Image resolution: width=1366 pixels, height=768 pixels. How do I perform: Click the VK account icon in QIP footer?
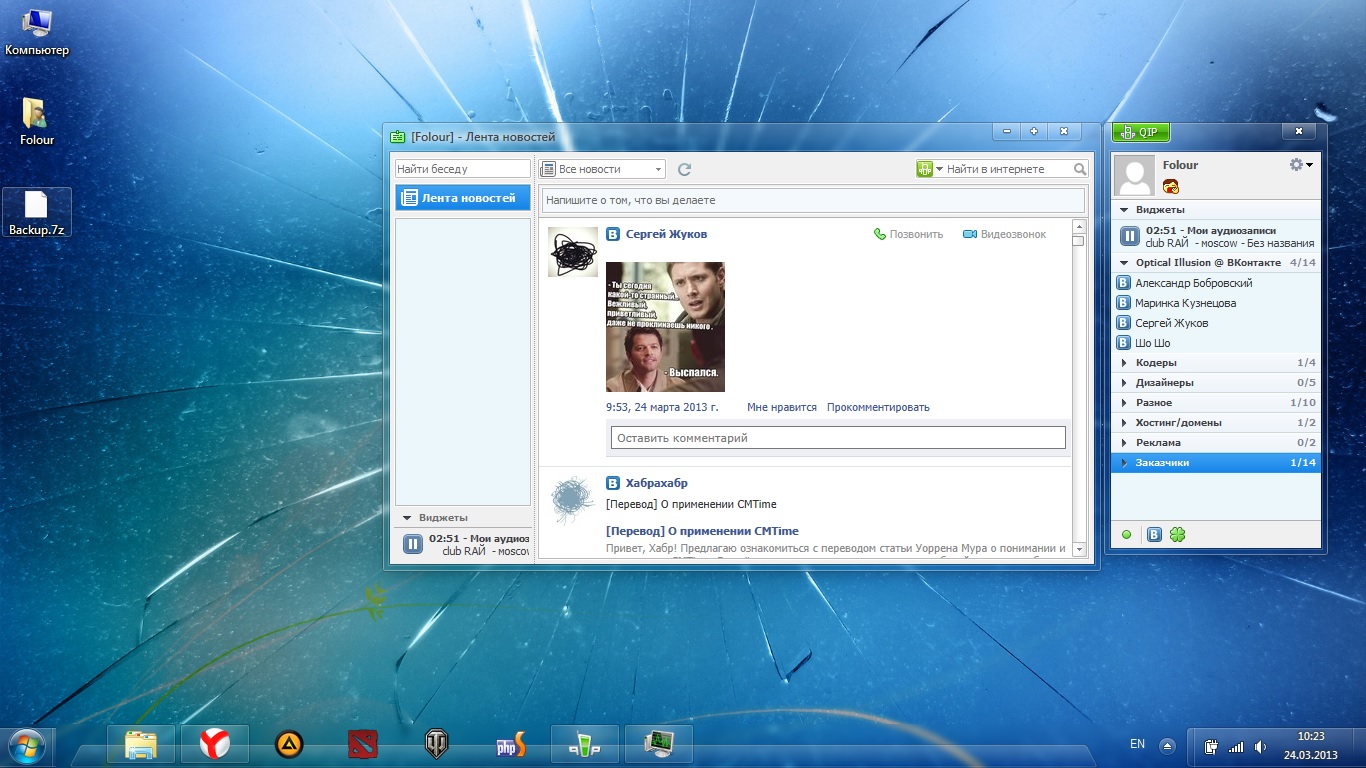(1154, 535)
